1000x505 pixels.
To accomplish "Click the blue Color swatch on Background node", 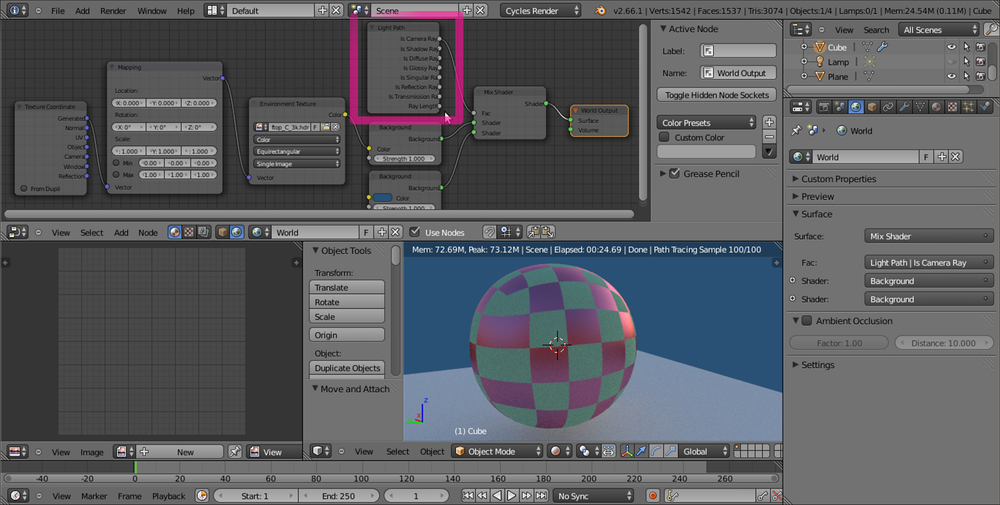I will [384, 197].
